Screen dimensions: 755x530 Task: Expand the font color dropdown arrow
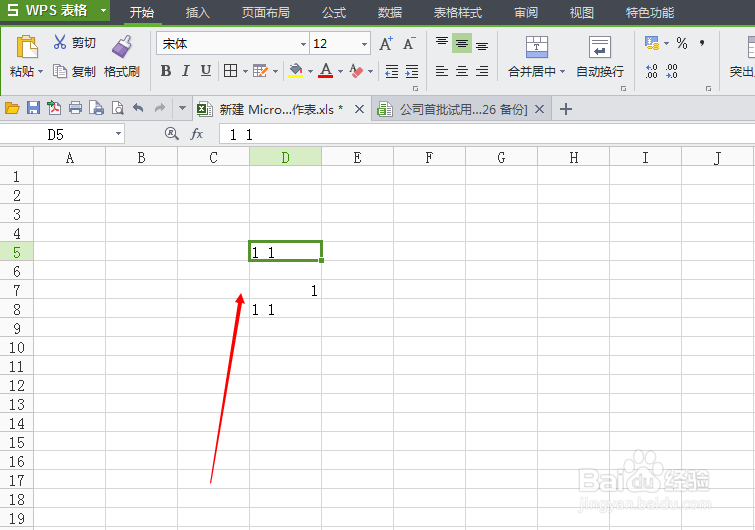point(340,72)
